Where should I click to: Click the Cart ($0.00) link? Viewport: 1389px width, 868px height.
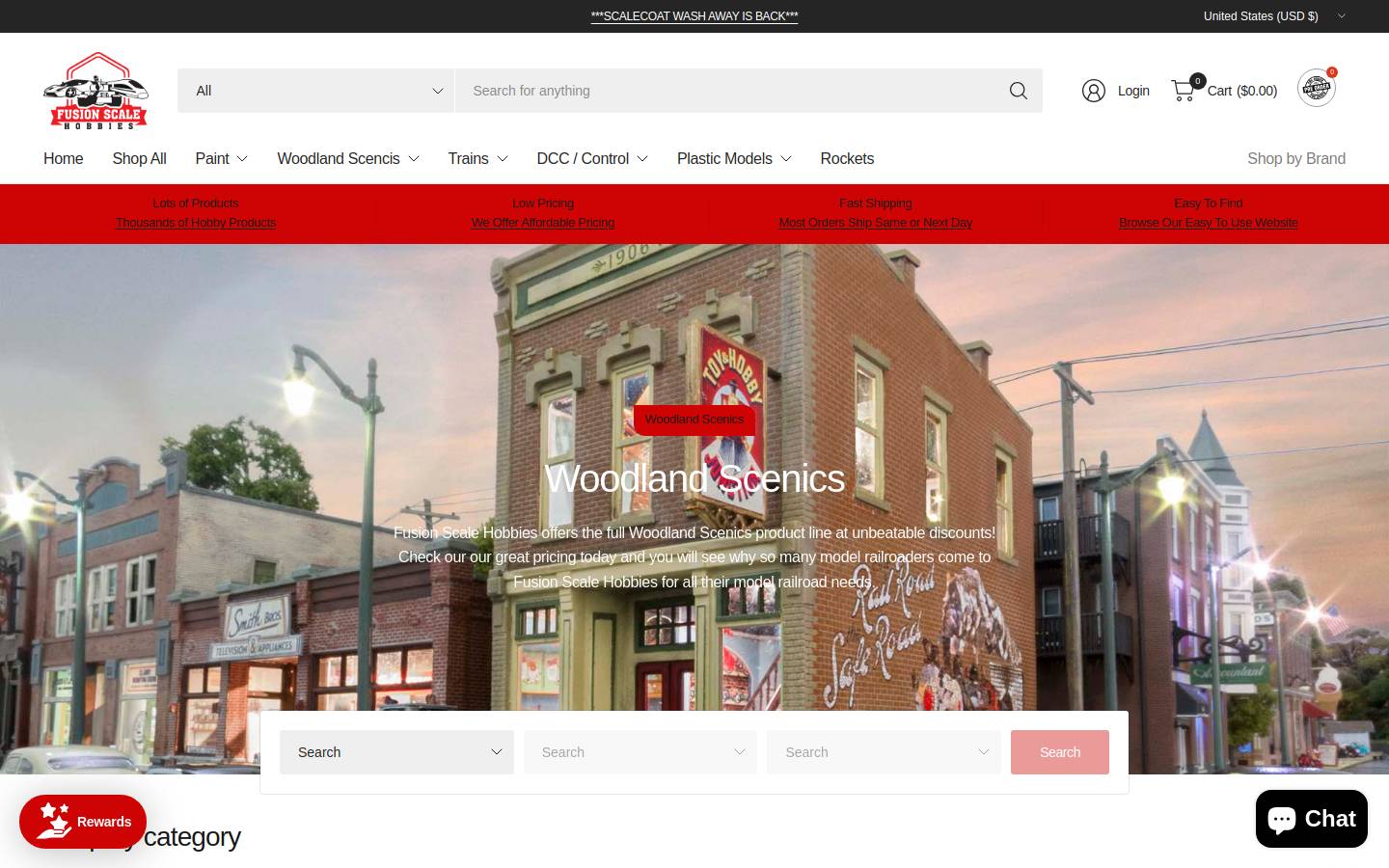point(1242,91)
